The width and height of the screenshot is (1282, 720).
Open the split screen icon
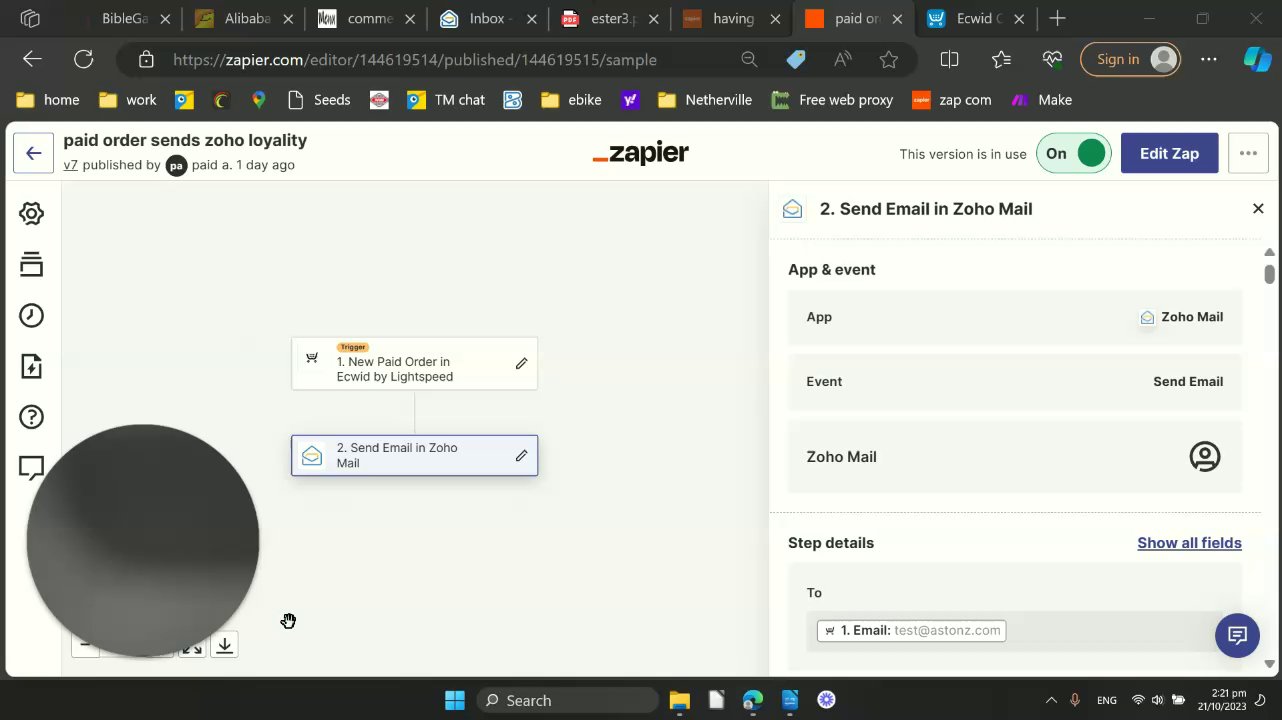(950, 59)
